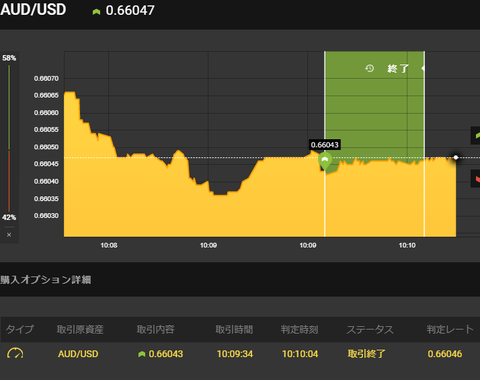Viewport: 480px width, 380px height.
Task: Click the 10:08 time axis label
Action: point(109,245)
